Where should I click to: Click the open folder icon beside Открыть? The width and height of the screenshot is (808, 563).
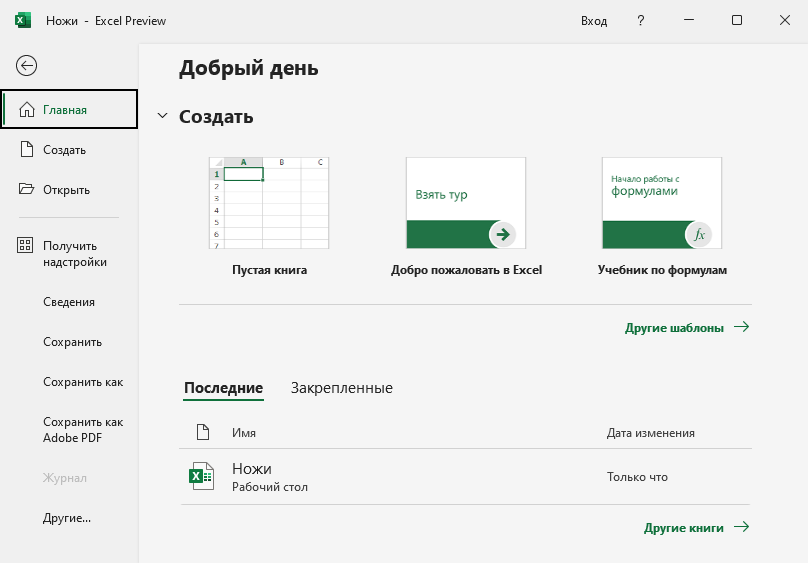pyautogui.click(x=26, y=189)
